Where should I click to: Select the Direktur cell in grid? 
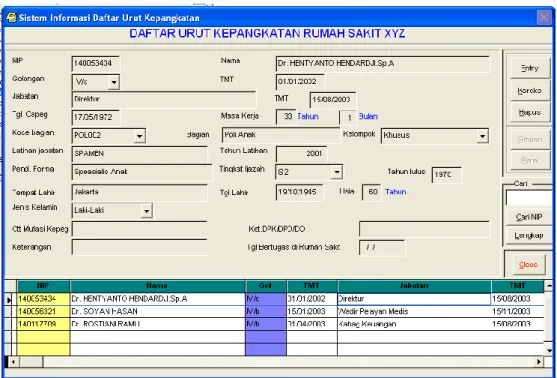(414, 299)
